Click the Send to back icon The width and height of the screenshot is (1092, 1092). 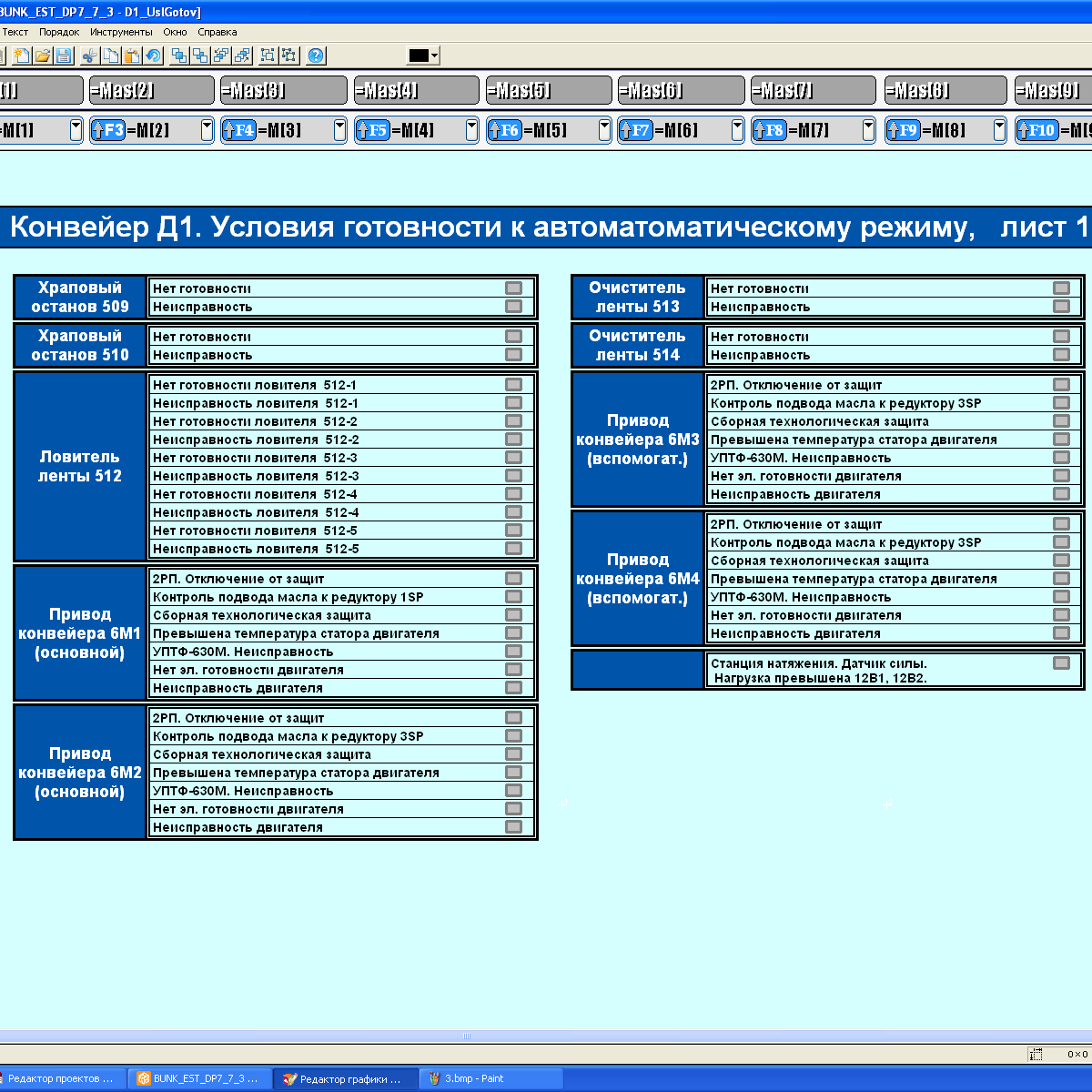pos(200,56)
